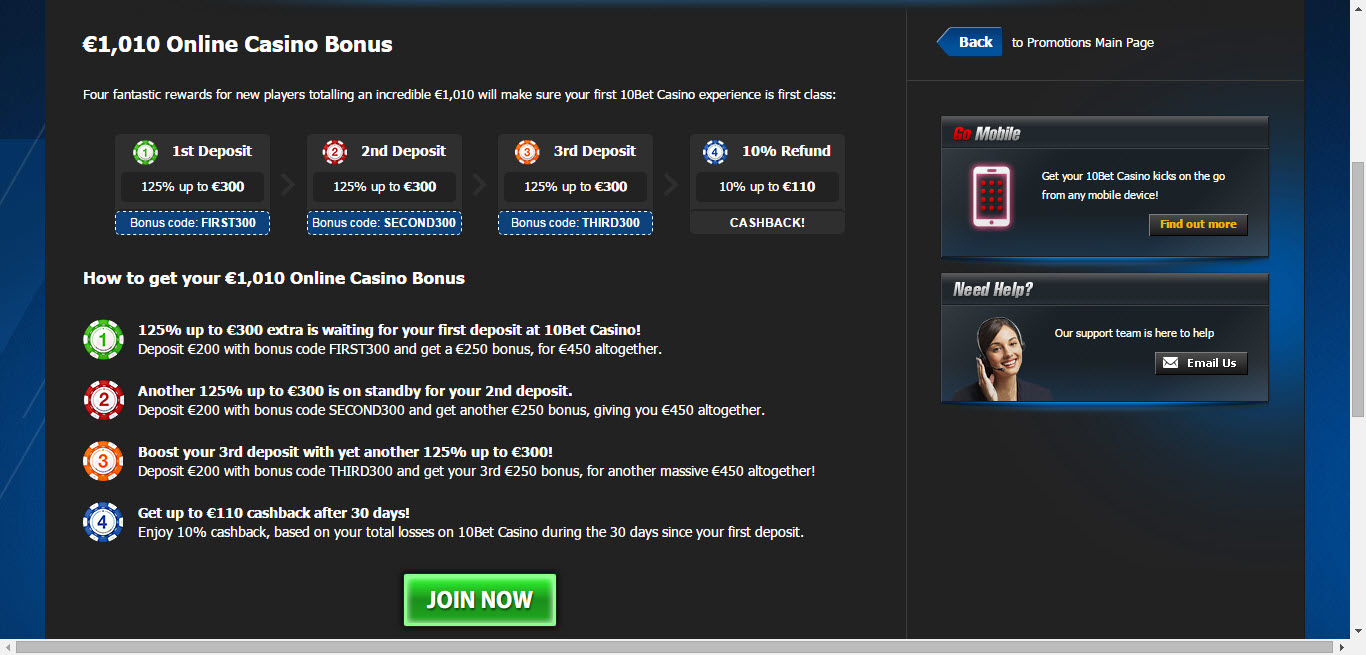This screenshot has height=655, width=1366.
Task: Click 'Another 125% up to €300' bold line
Action: tap(355, 391)
